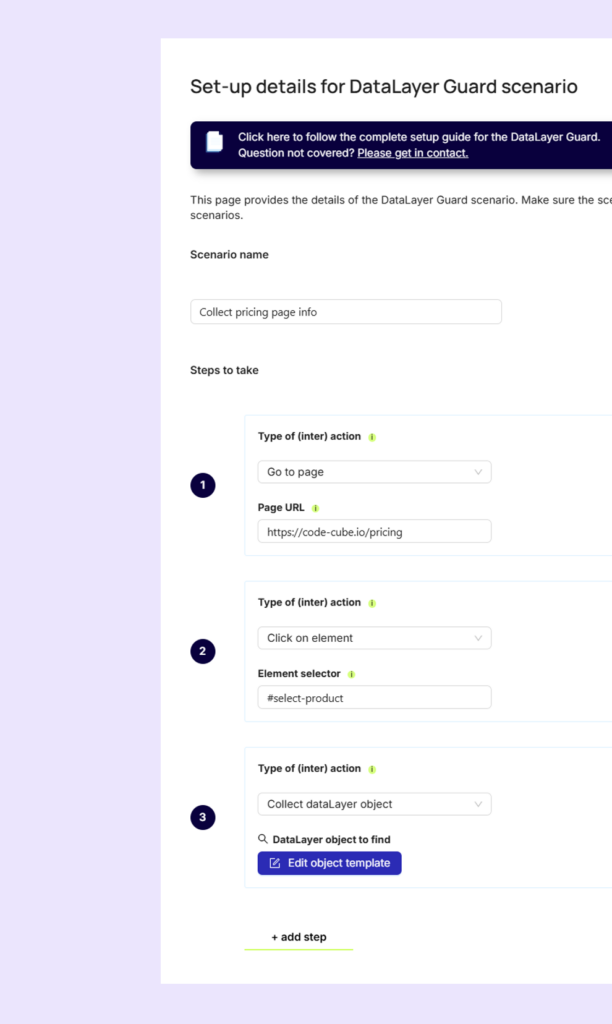Click the info icon beside step 2 action type

point(372,603)
